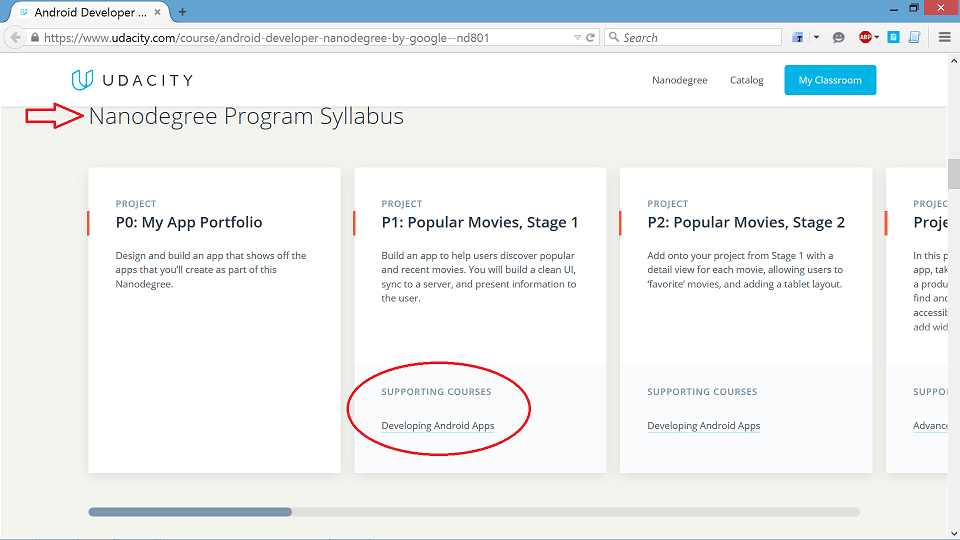960x540 pixels.
Task: Open the Catalog nav menu item
Action: [x=746, y=80]
